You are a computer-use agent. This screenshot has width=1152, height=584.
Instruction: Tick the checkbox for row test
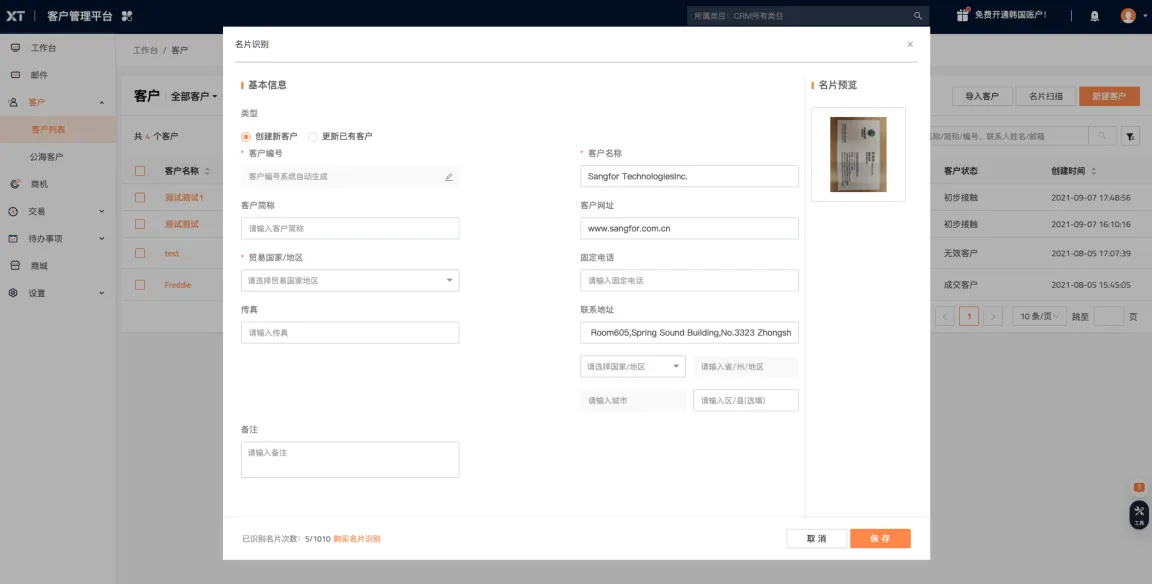(x=140, y=253)
